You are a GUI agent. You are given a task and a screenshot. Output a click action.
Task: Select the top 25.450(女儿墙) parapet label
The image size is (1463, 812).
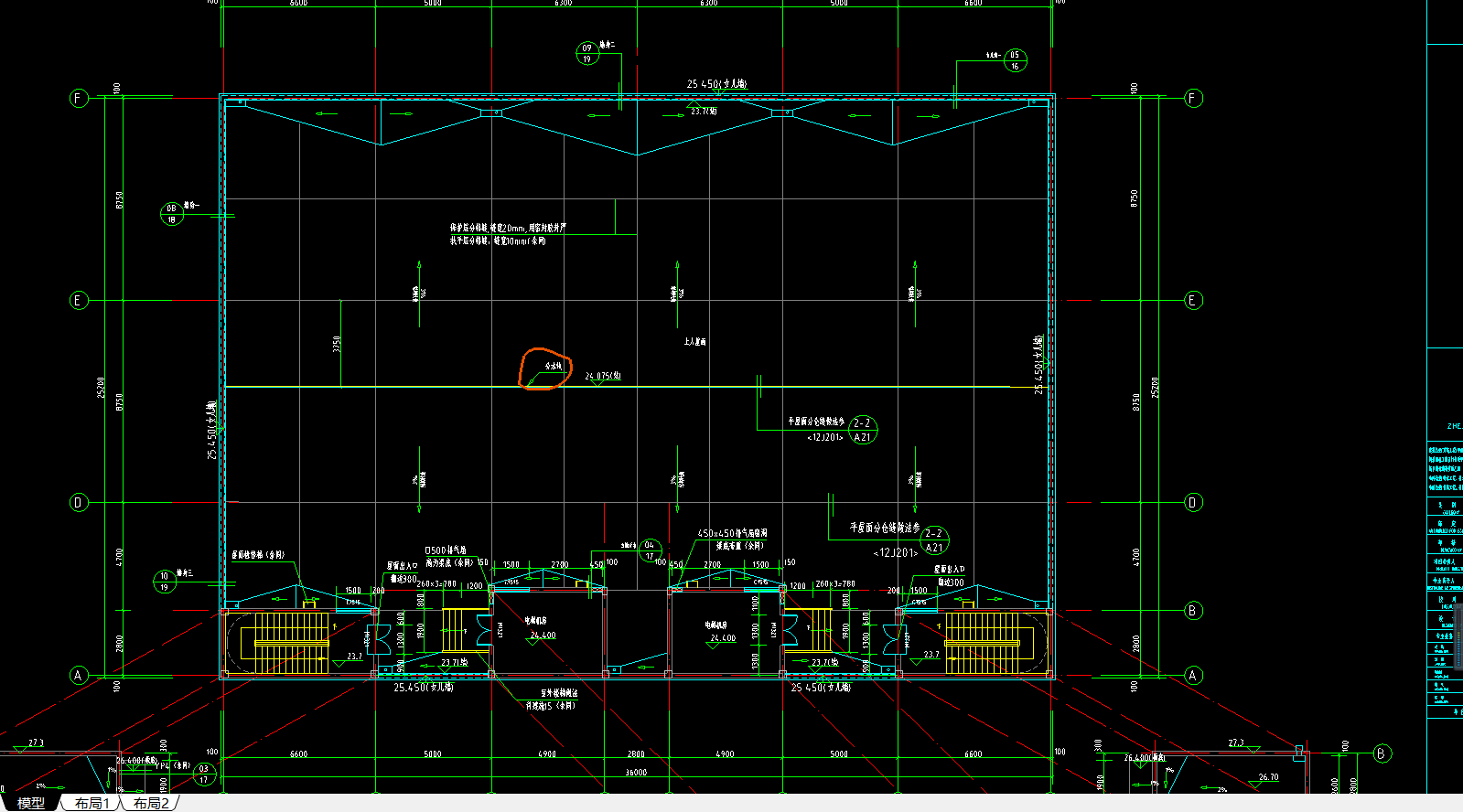point(716,84)
